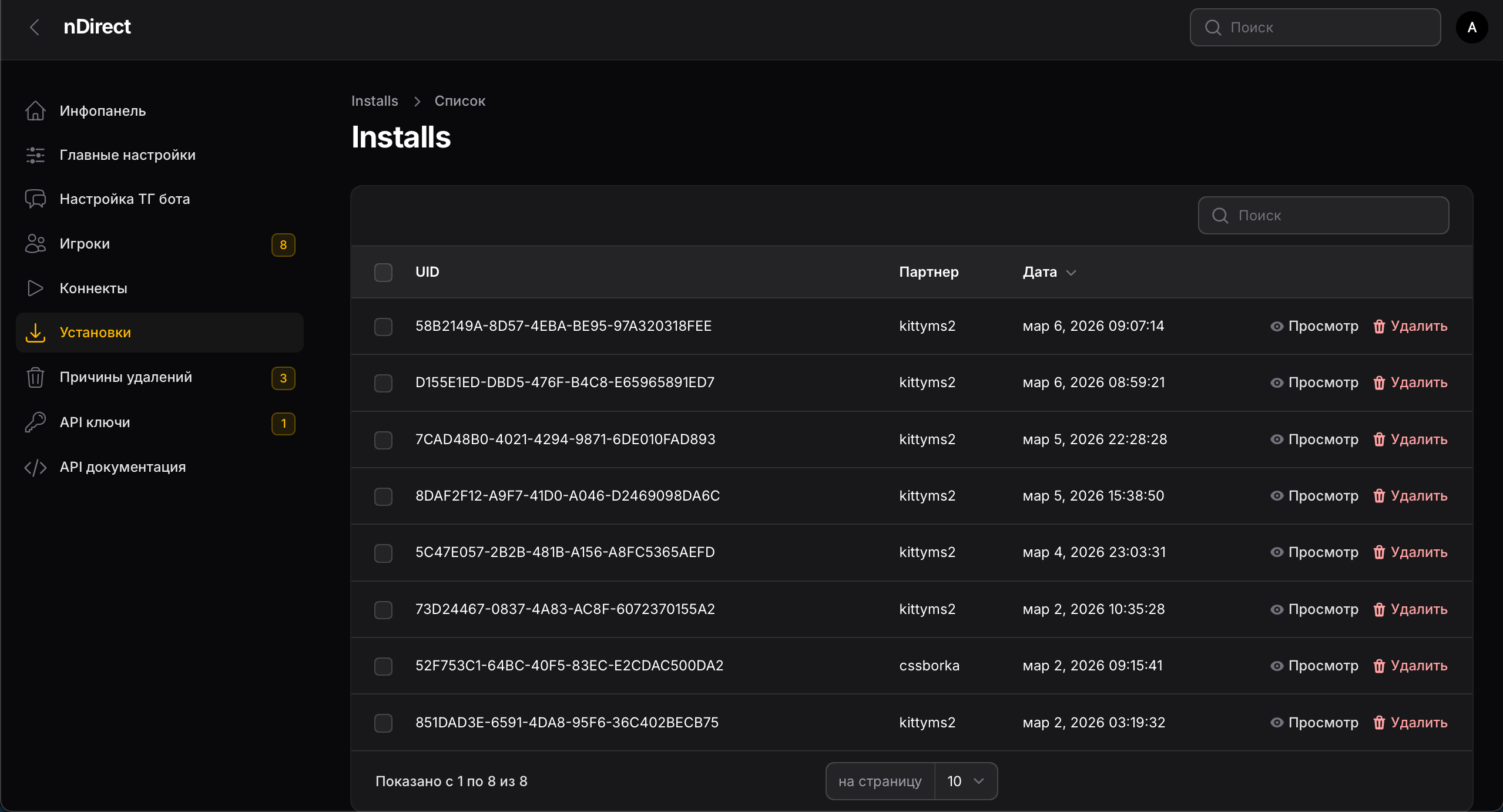This screenshot has height=812, width=1503.
Task: Click the API документация code icon
Action: 35,467
